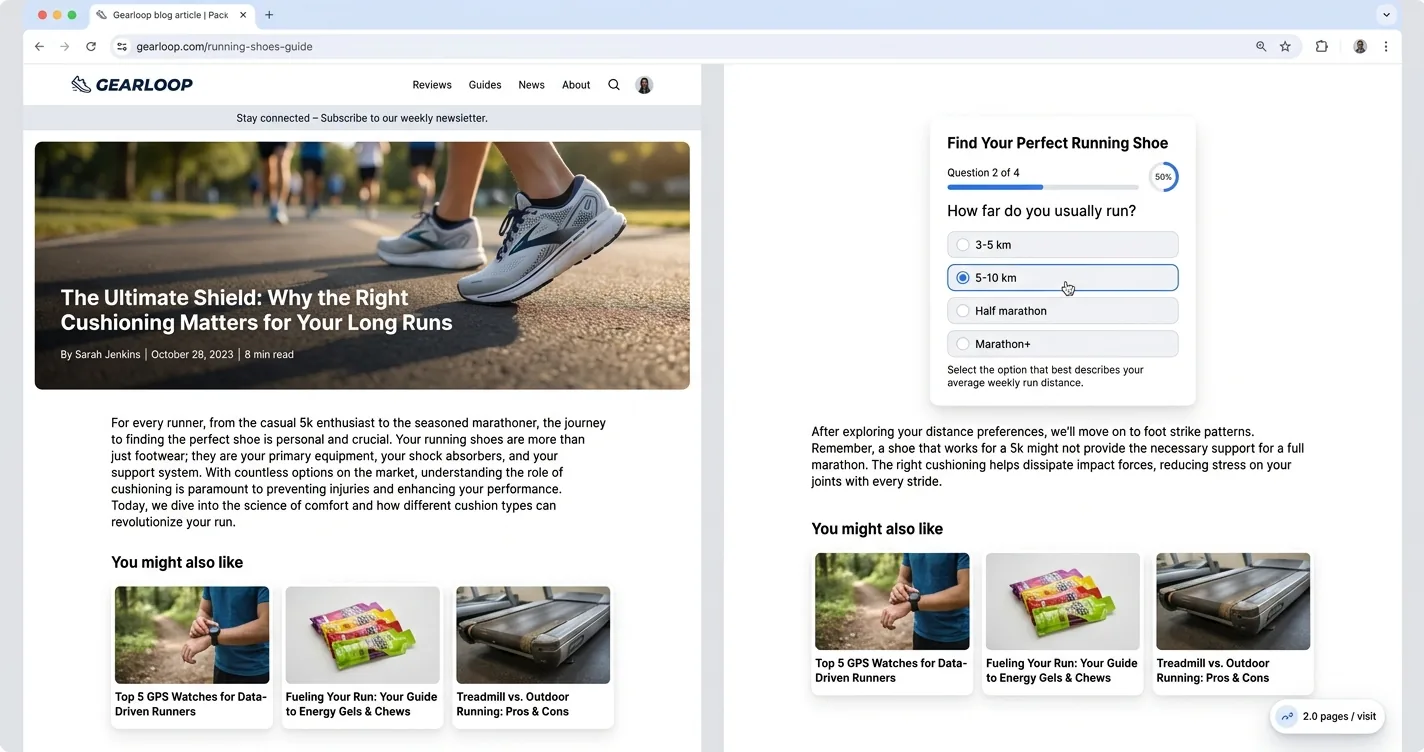This screenshot has height=752, width=1424.
Task: Open the About menu item
Action: tap(576, 85)
